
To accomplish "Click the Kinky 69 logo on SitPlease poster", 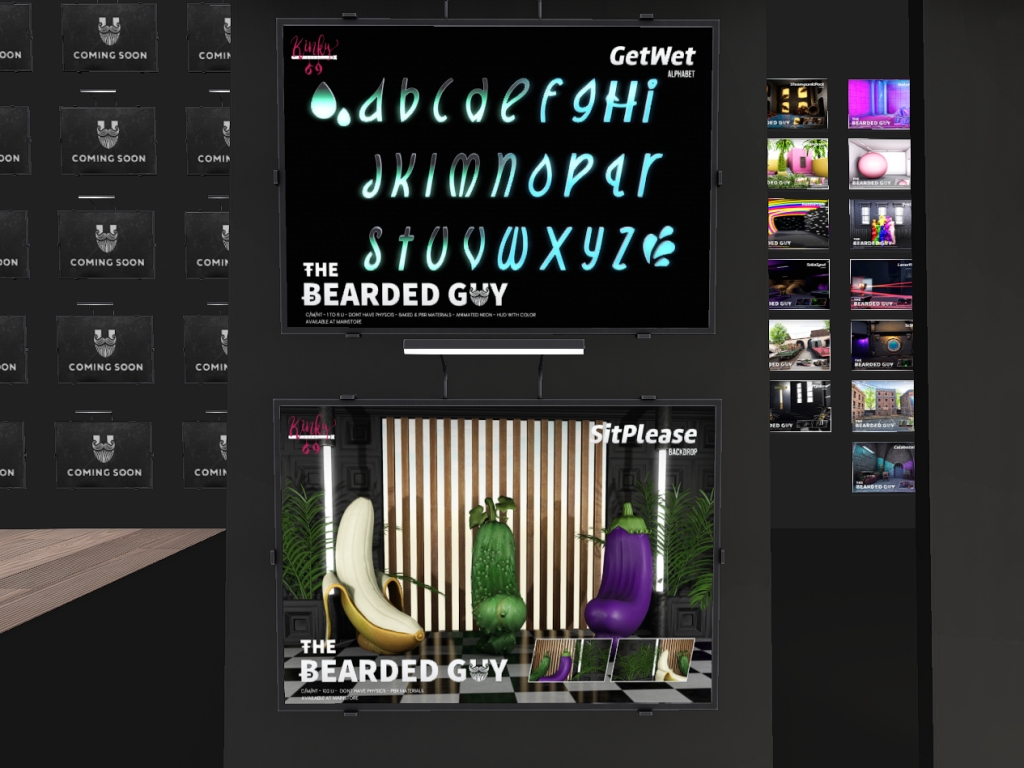I will pos(312,434).
